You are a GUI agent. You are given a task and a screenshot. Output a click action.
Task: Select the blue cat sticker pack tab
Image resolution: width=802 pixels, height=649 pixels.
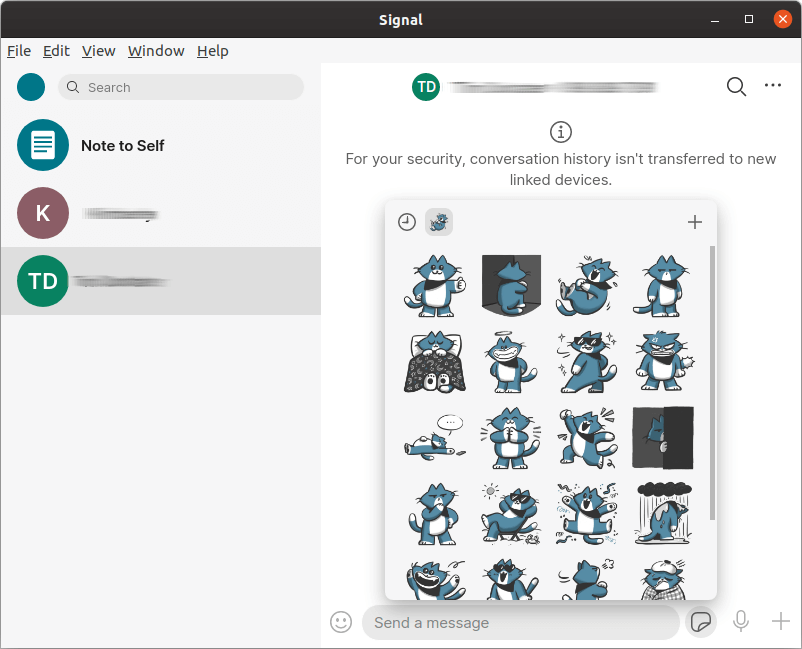pos(439,222)
